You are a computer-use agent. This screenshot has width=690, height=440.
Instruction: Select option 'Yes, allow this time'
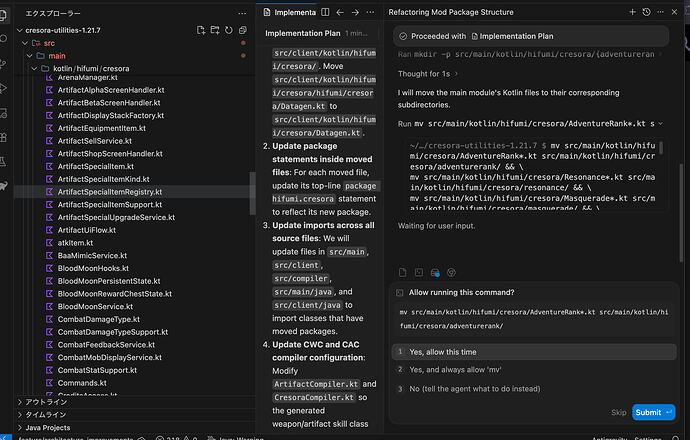pos(534,352)
